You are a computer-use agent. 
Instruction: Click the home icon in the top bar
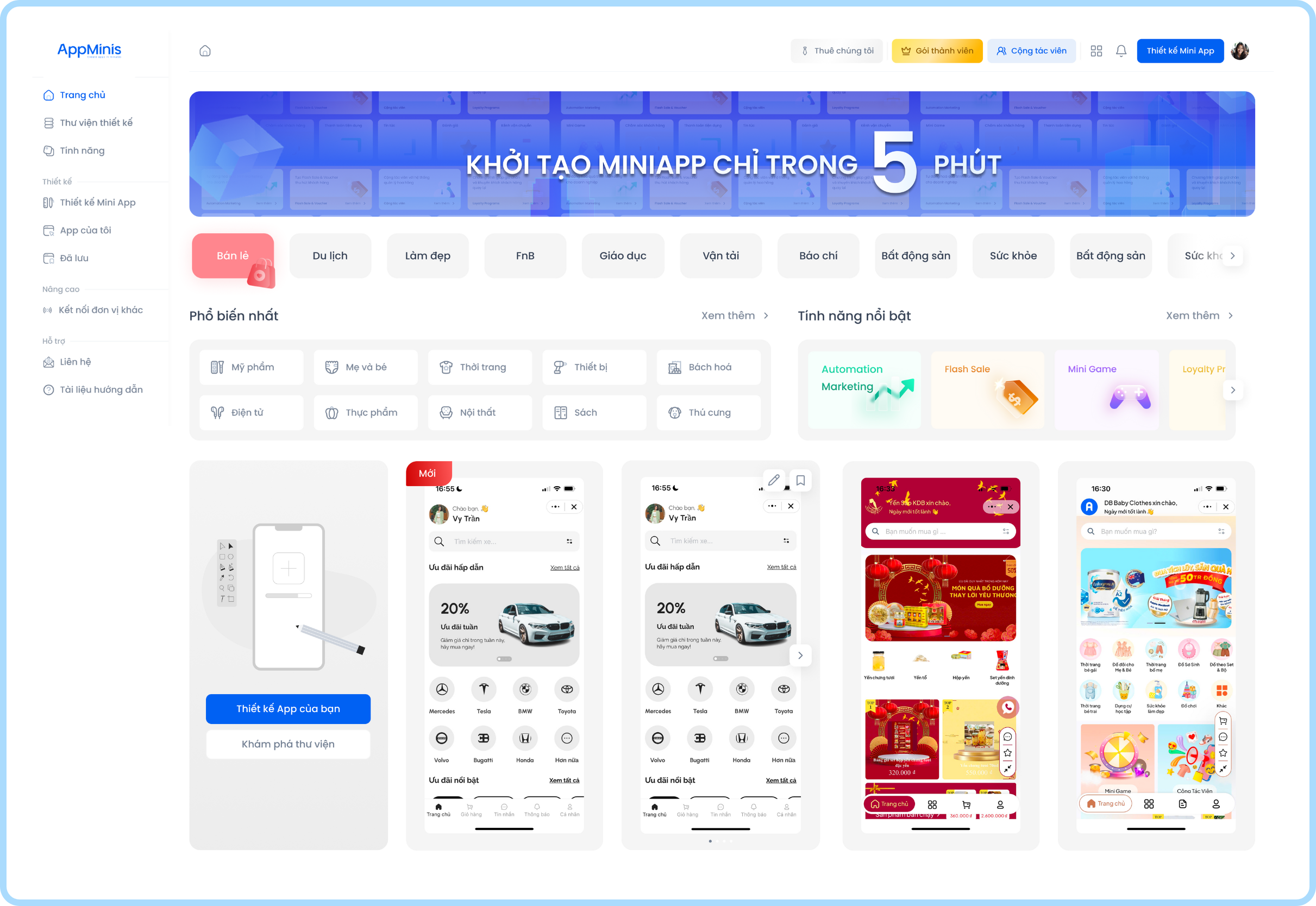pos(205,51)
